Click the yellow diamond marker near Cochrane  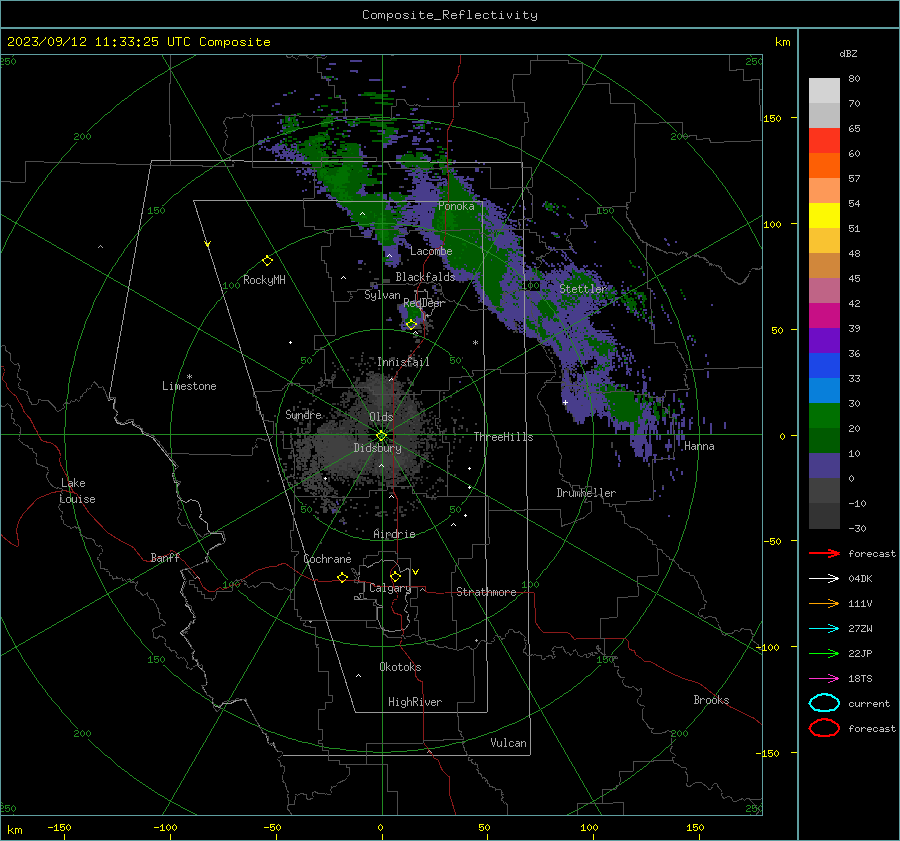tap(342, 577)
